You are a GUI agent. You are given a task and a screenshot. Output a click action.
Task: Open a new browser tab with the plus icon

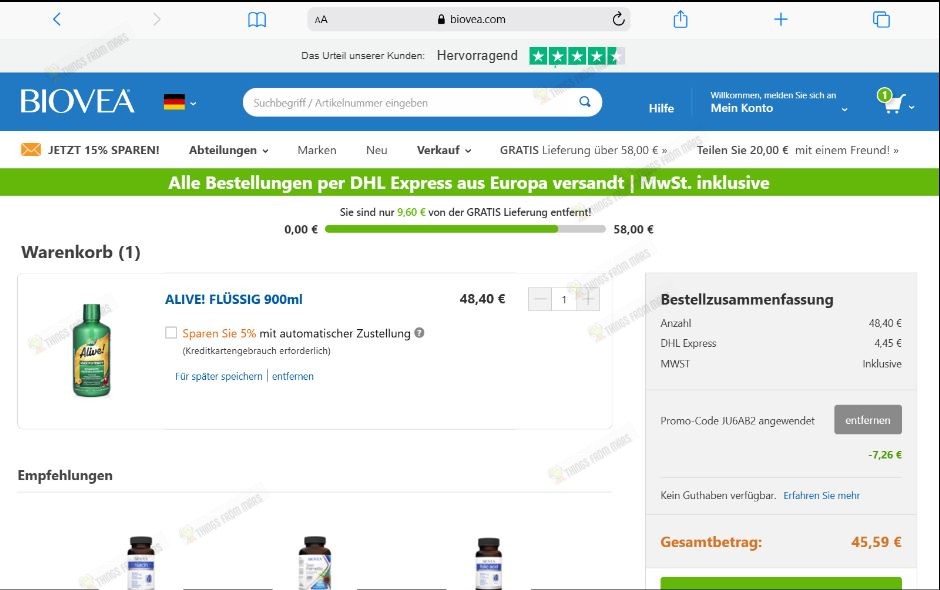[780, 18]
